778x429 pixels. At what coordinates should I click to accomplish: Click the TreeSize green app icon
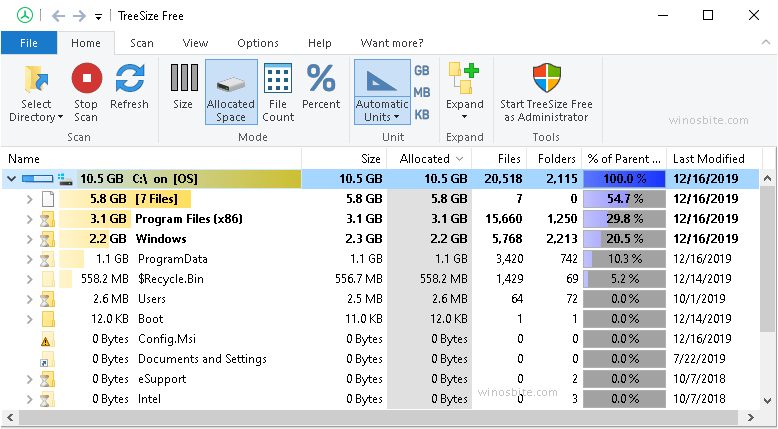click(x=25, y=16)
